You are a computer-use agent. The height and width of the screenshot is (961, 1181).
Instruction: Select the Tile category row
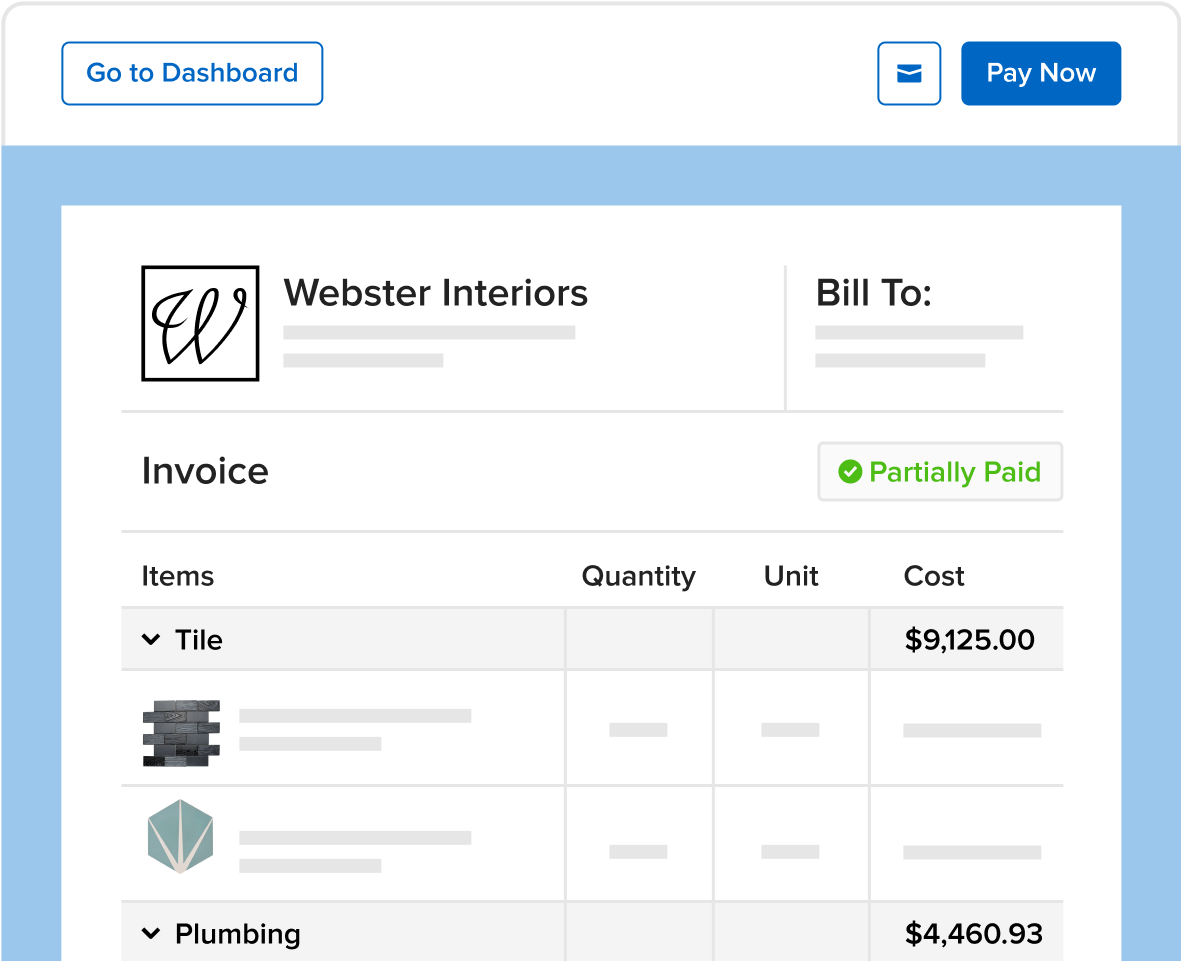coord(592,639)
